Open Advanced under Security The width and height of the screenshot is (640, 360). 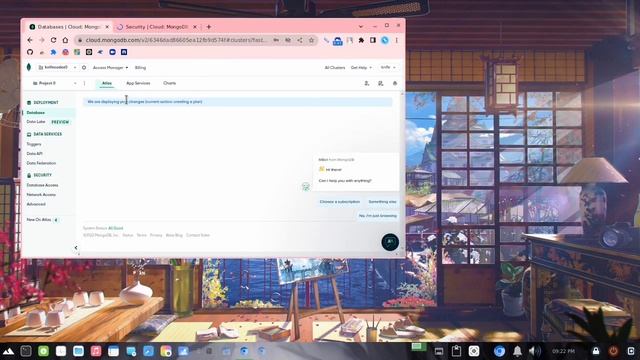(x=36, y=204)
